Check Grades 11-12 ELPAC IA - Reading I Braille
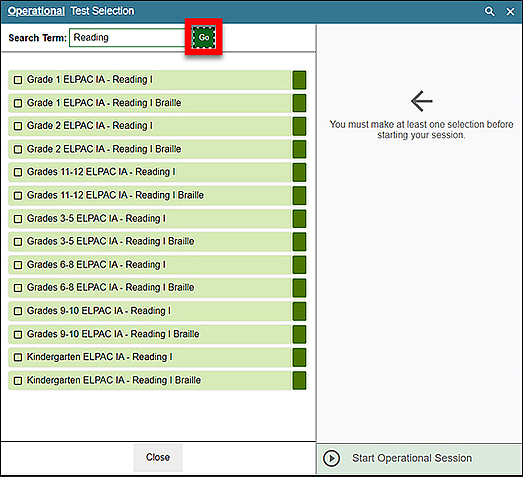The height and width of the screenshot is (477, 523). tap(18, 195)
